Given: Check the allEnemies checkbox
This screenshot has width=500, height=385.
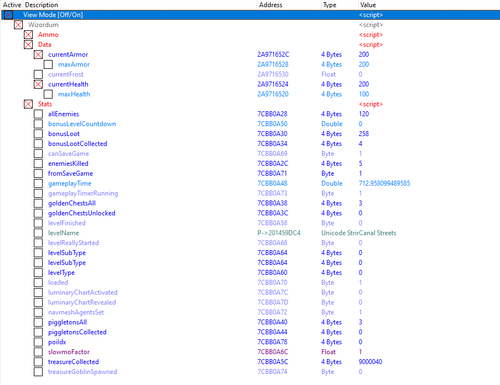Looking at the screenshot, I should click(38, 114).
